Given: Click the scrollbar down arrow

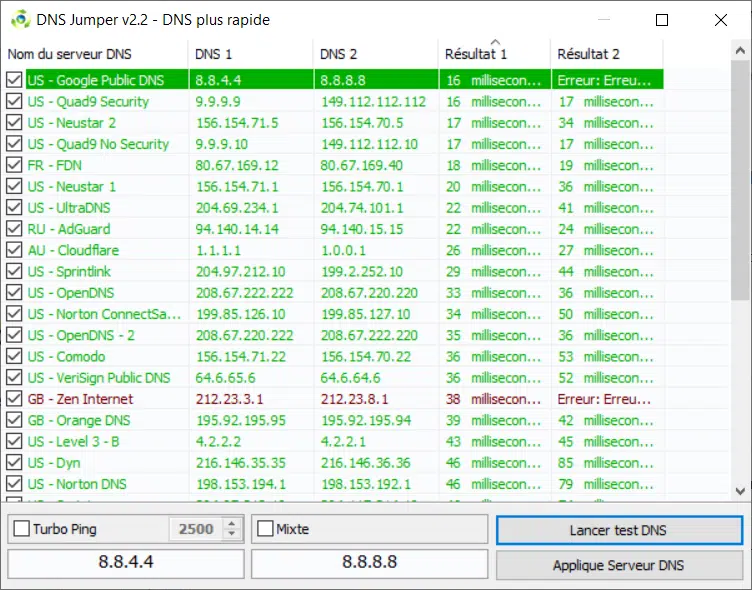Looking at the screenshot, I should click(x=740, y=491).
